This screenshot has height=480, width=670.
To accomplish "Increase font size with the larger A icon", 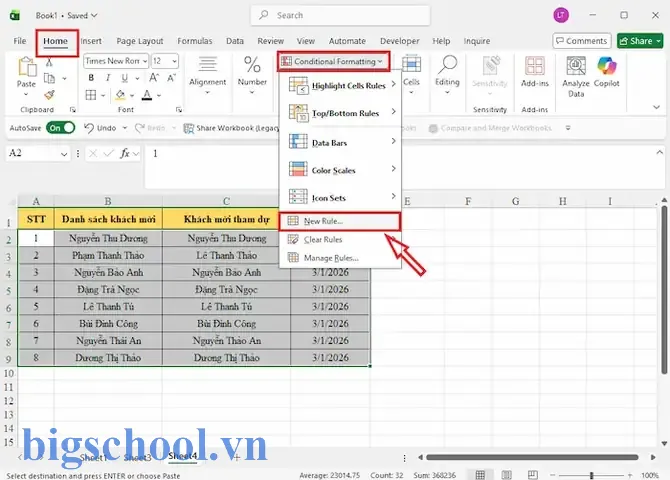I will (x=154, y=78).
